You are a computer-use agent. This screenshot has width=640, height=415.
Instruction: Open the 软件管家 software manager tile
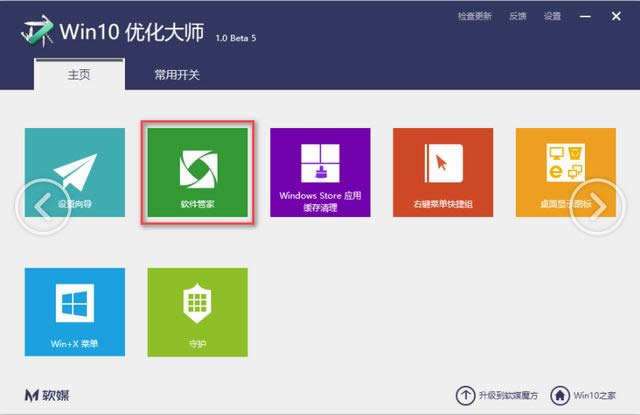197,172
